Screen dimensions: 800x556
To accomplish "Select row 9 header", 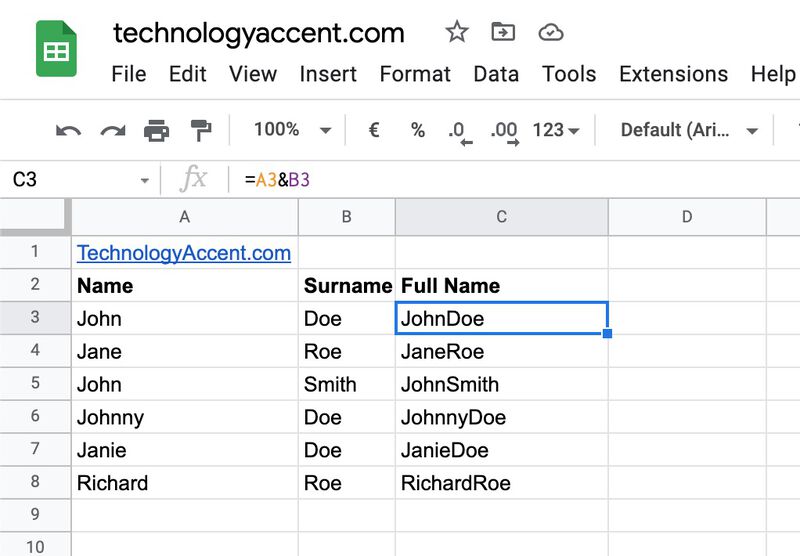I will [x=35, y=514].
